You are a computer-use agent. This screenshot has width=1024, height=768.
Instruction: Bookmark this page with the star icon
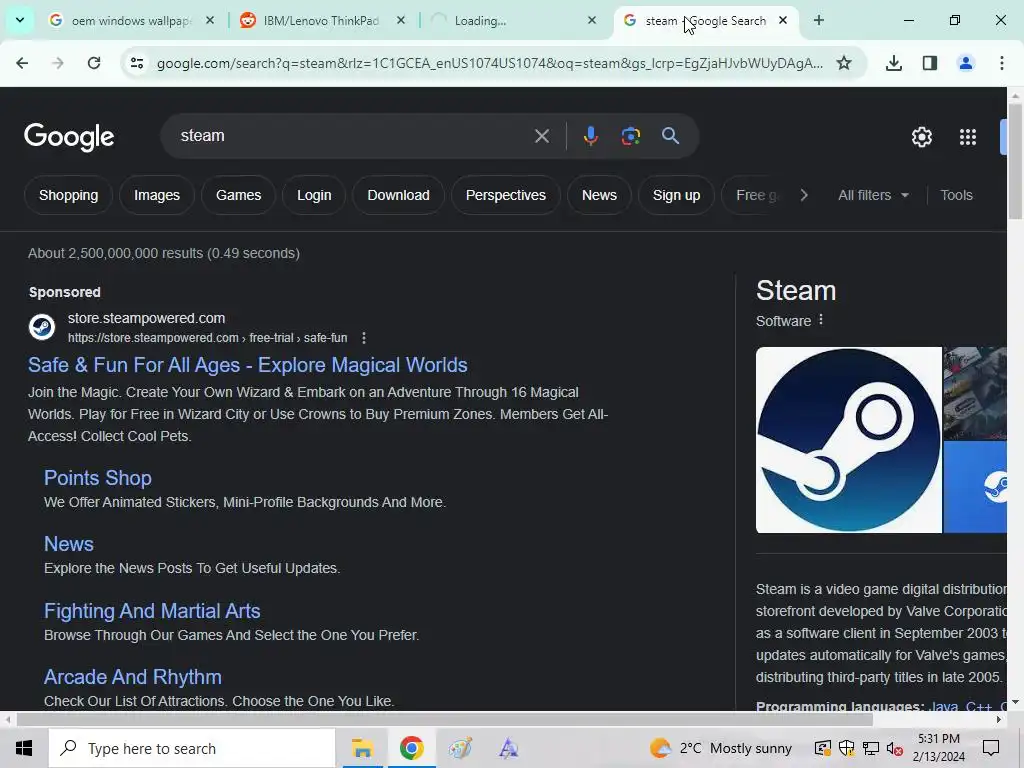(844, 63)
